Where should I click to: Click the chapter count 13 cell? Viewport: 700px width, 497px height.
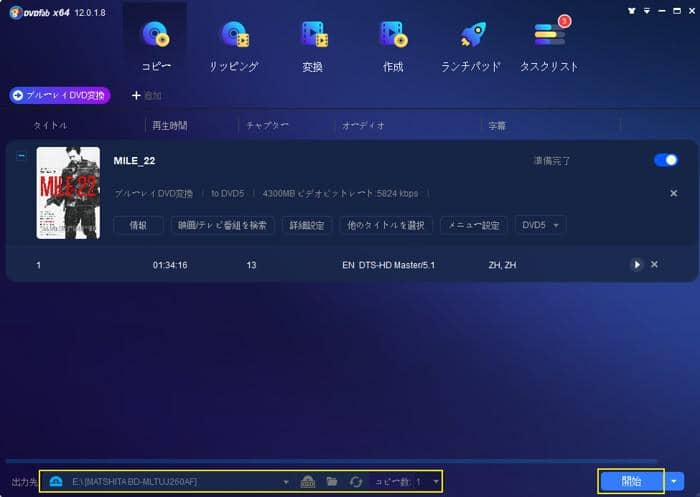[x=251, y=265]
